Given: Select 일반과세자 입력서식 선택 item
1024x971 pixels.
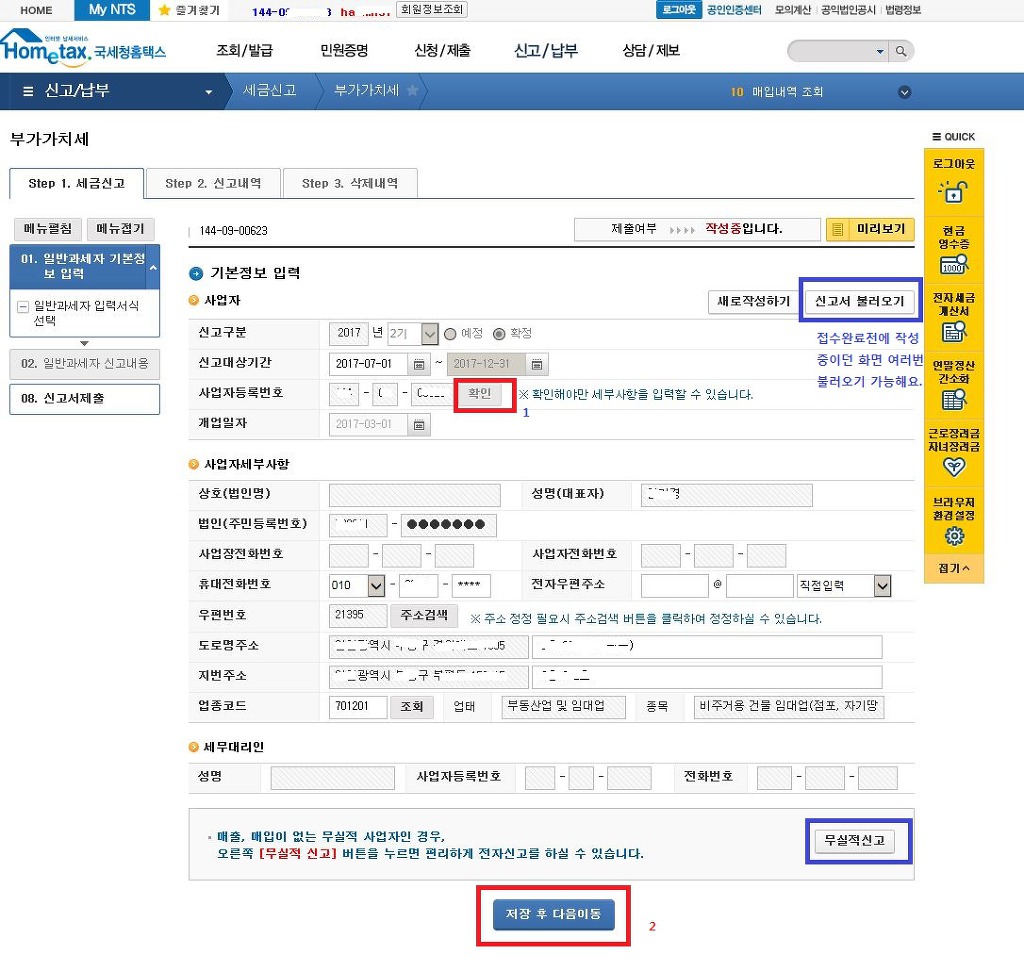Looking at the screenshot, I should point(86,313).
